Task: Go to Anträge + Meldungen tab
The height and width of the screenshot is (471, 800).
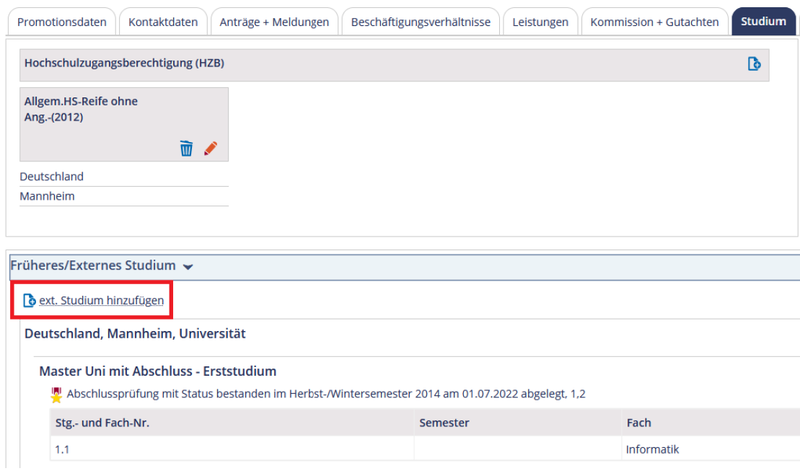Action: (x=274, y=22)
